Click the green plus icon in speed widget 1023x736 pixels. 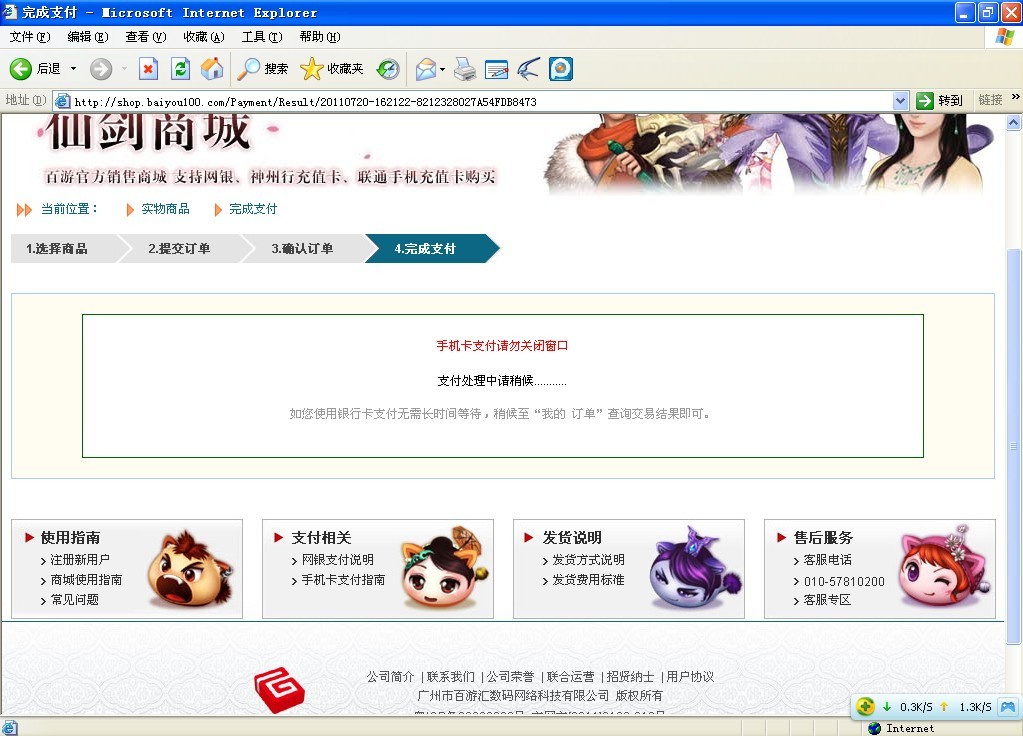[x=865, y=707]
